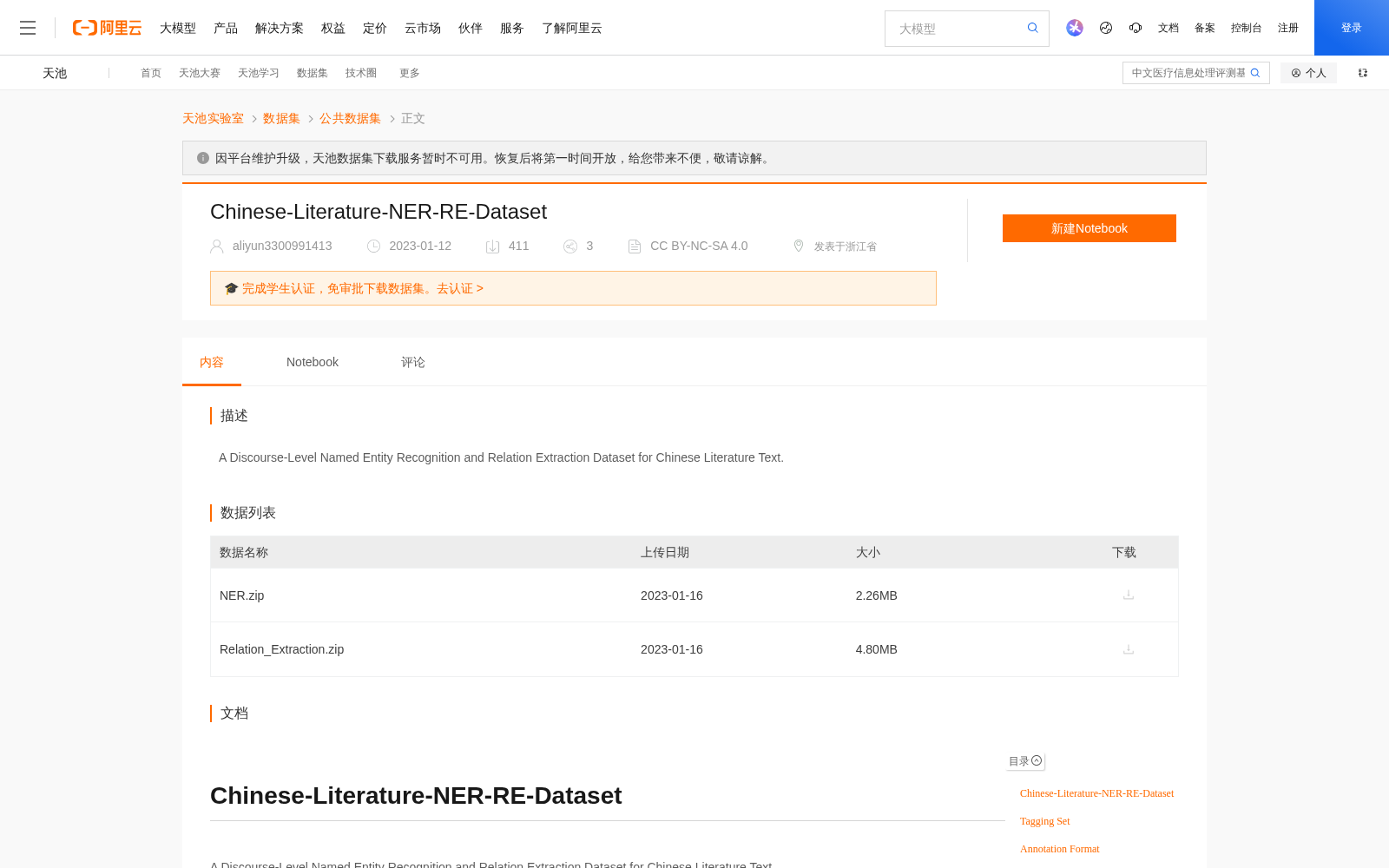Viewport: 1389px width, 868px height.
Task: Select the 内容 tab
Action: [212, 362]
